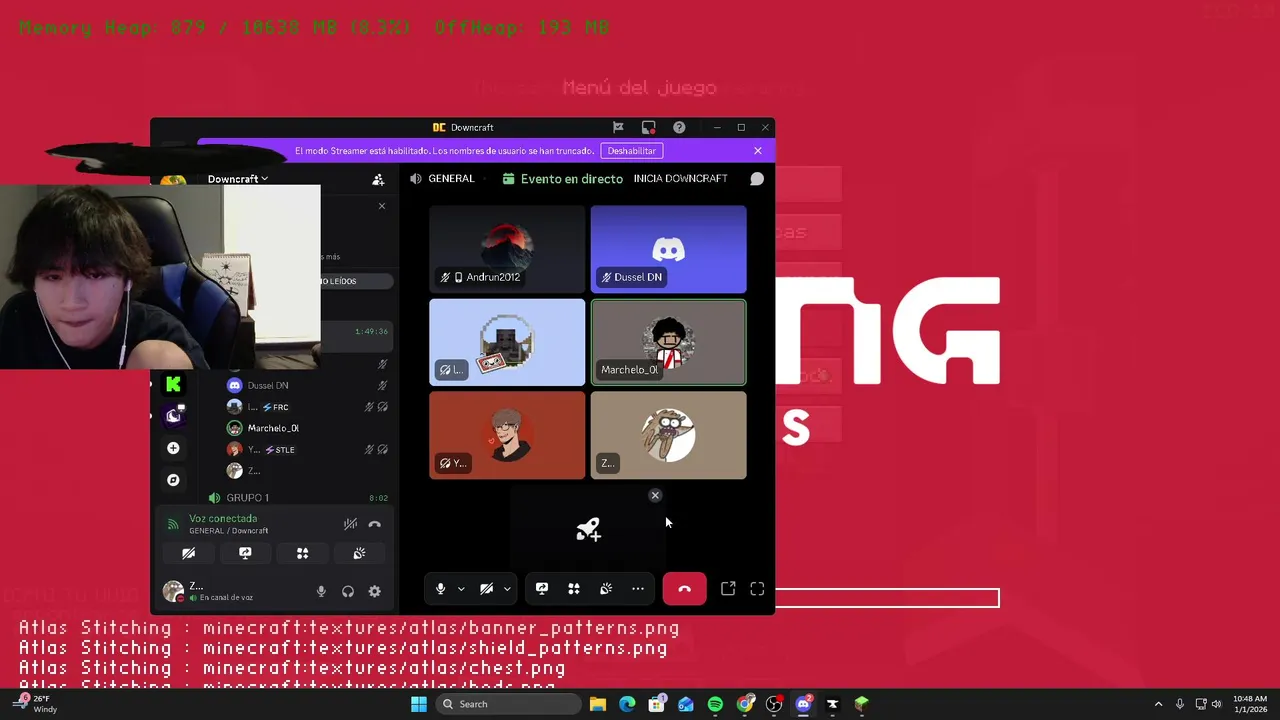Toggle camera in call toolbar
Screen dimensions: 1280x720
click(x=486, y=589)
